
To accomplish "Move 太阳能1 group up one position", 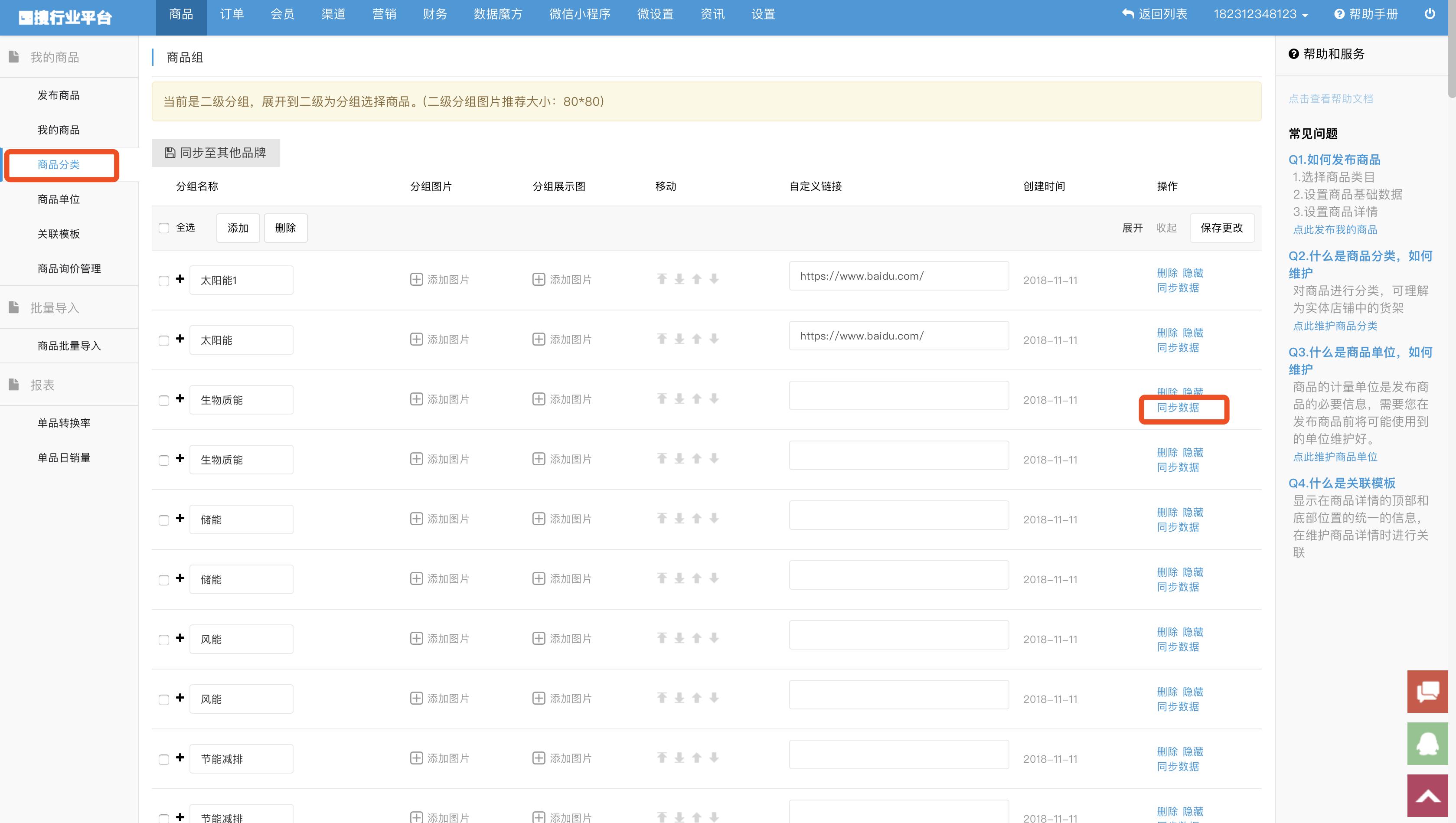I will pyautogui.click(x=697, y=279).
